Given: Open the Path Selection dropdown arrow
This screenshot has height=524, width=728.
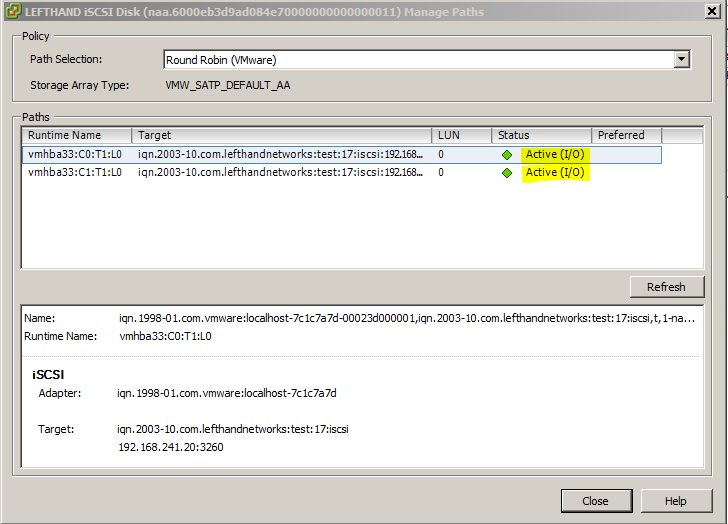Looking at the screenshot, I should point(681,60).
